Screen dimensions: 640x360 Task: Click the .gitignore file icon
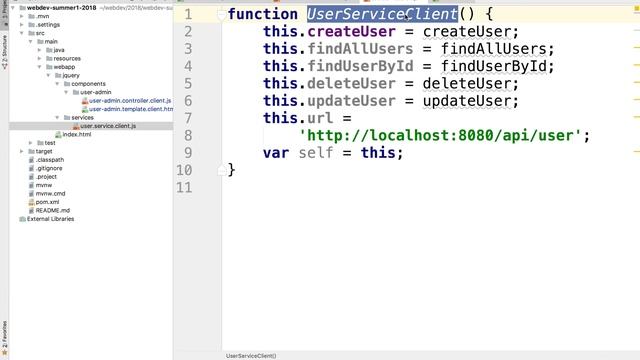(31, 168)
